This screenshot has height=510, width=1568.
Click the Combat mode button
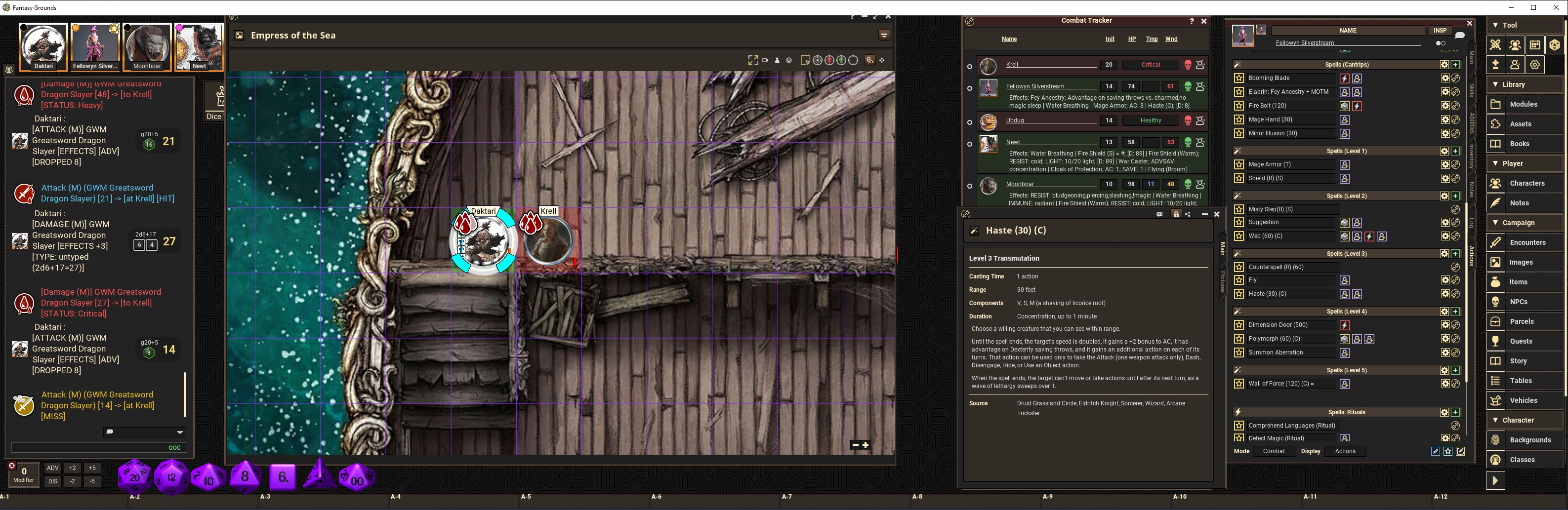pos(1274,452)
